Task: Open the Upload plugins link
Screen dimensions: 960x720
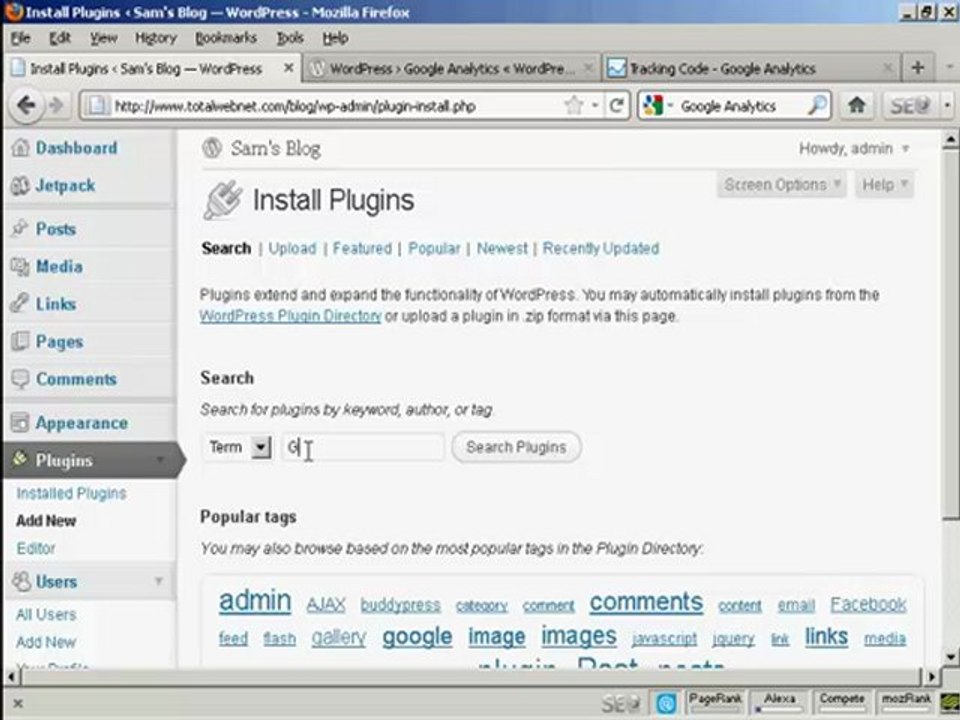Action: point(292,249)
